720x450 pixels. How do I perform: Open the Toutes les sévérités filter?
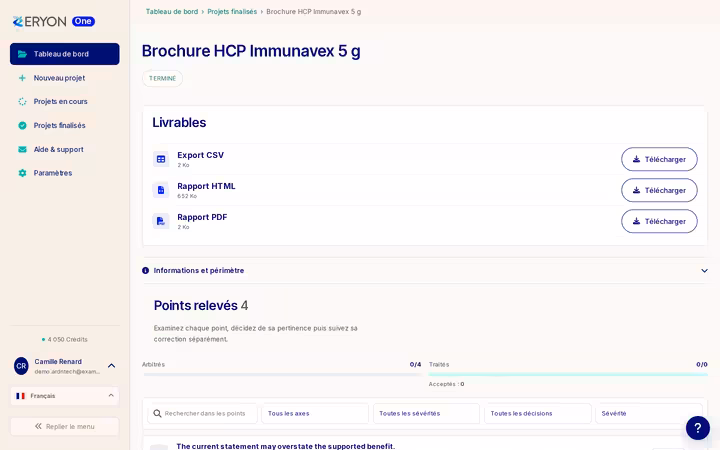426,413
